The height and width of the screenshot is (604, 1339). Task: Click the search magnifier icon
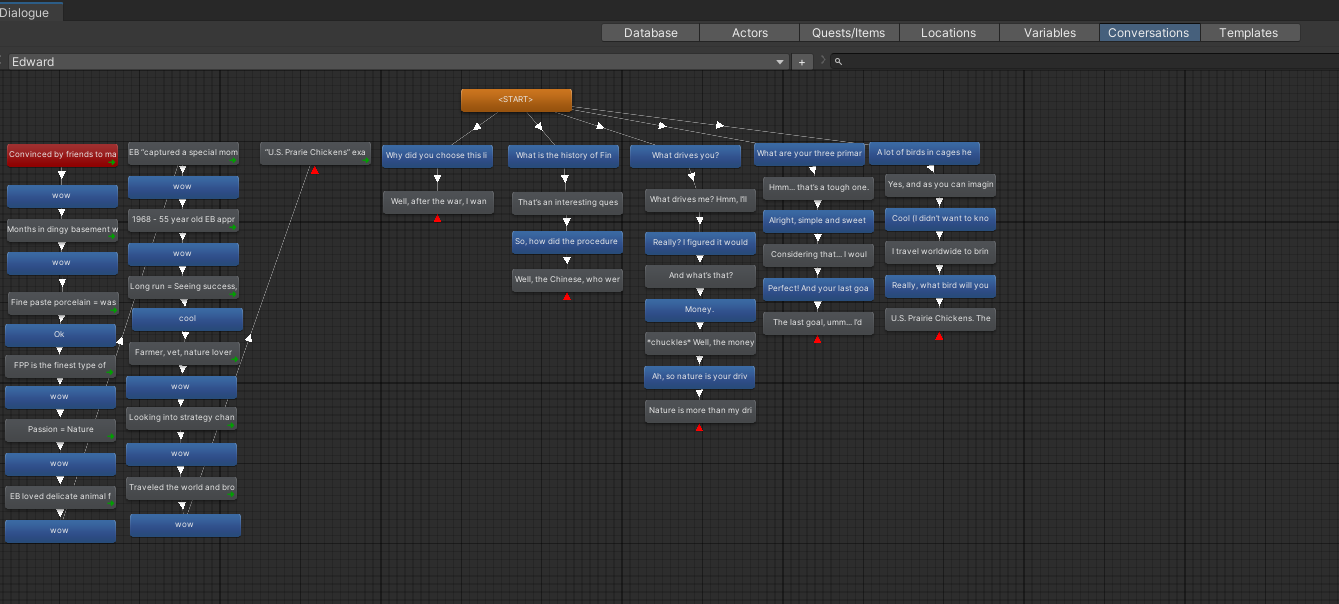click(838, 62)
